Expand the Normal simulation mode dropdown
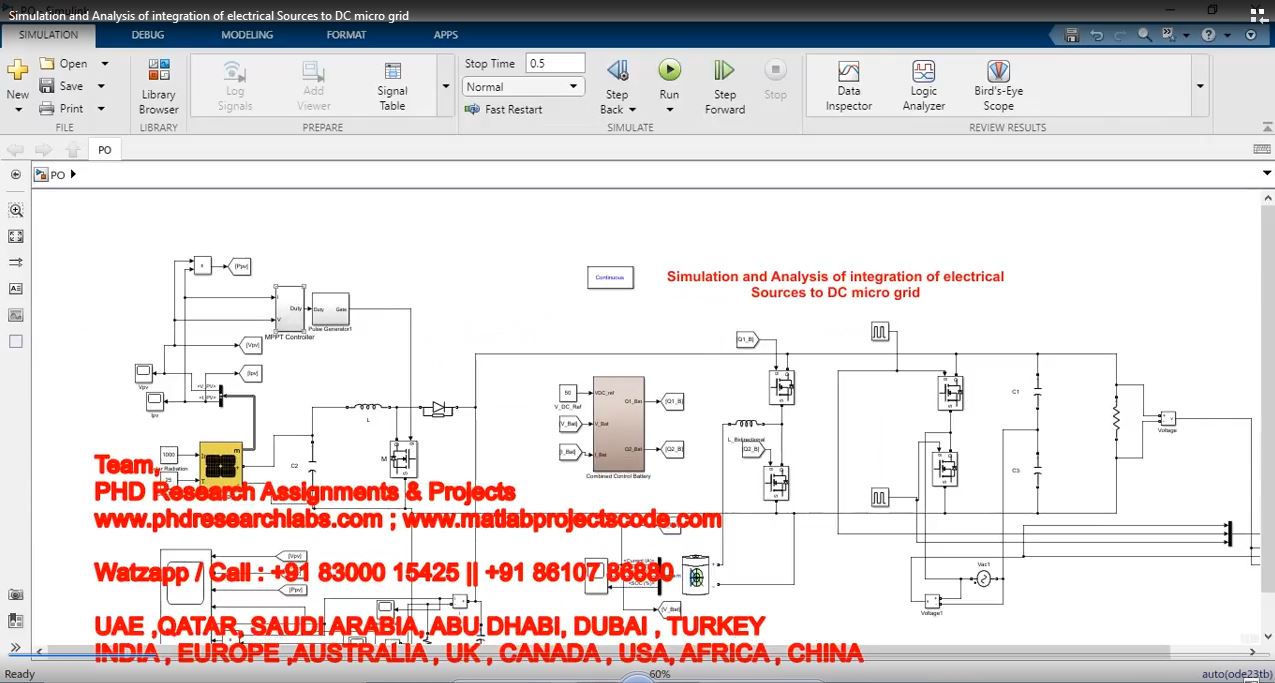 pos(523,87)
